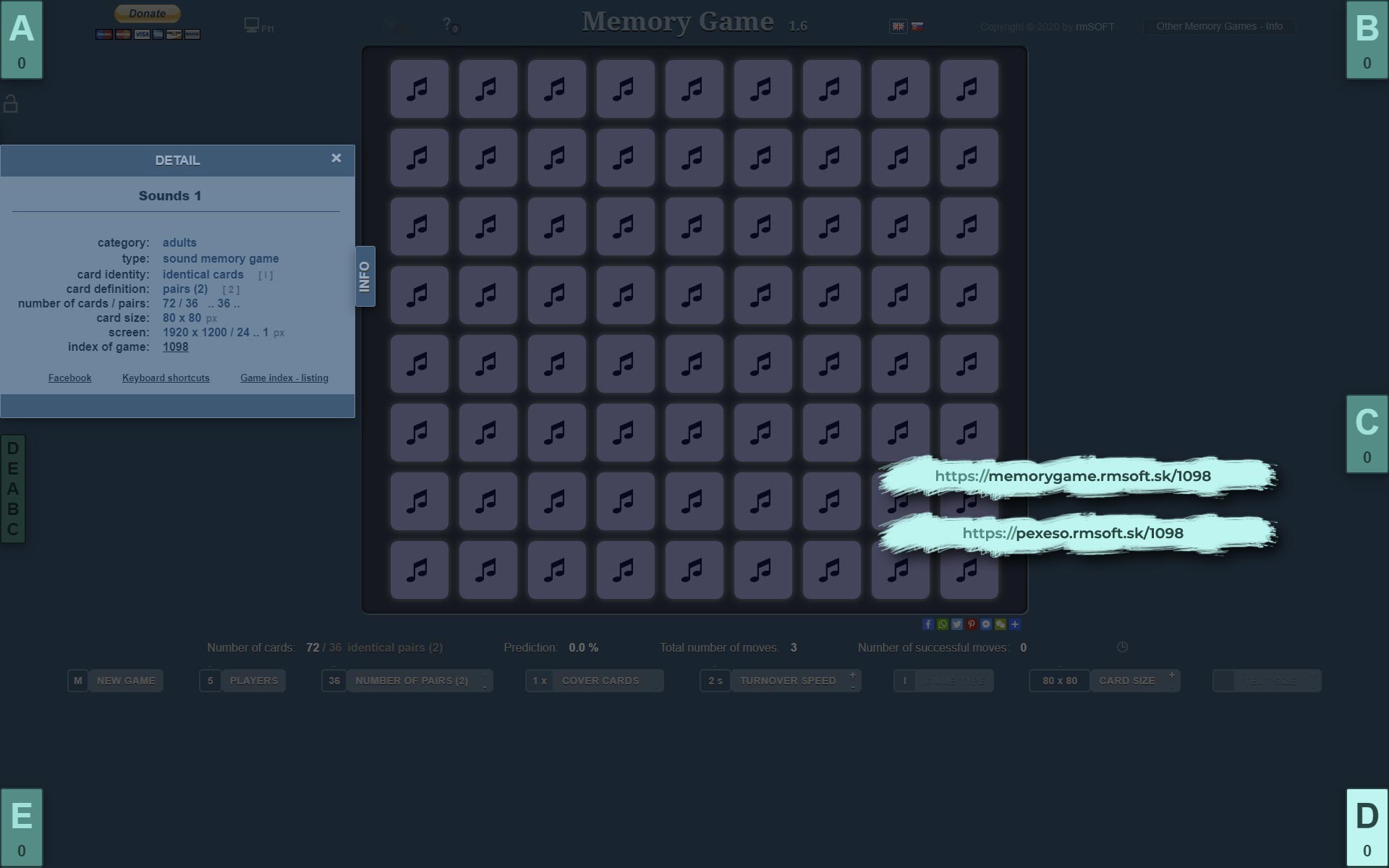Click the clock timer icon
Viewport: 1389px width, 868px height.
[x=1122, y=647]
